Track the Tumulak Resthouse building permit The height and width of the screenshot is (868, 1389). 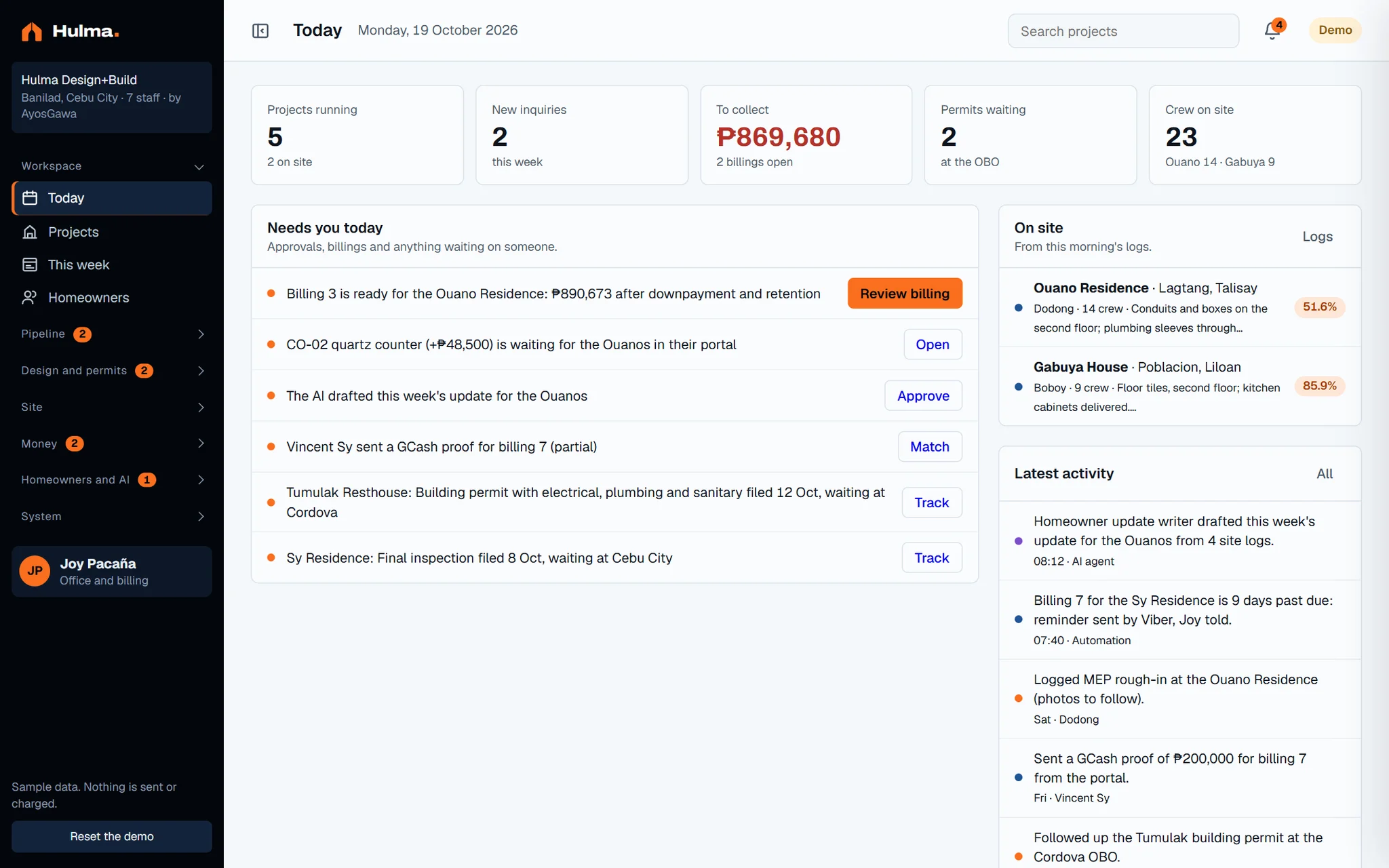coord(932,502)
